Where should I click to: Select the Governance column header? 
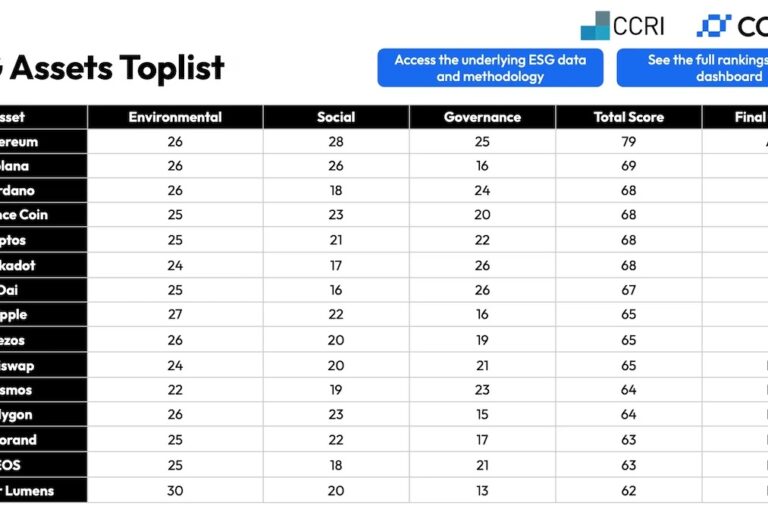[482, 117]
